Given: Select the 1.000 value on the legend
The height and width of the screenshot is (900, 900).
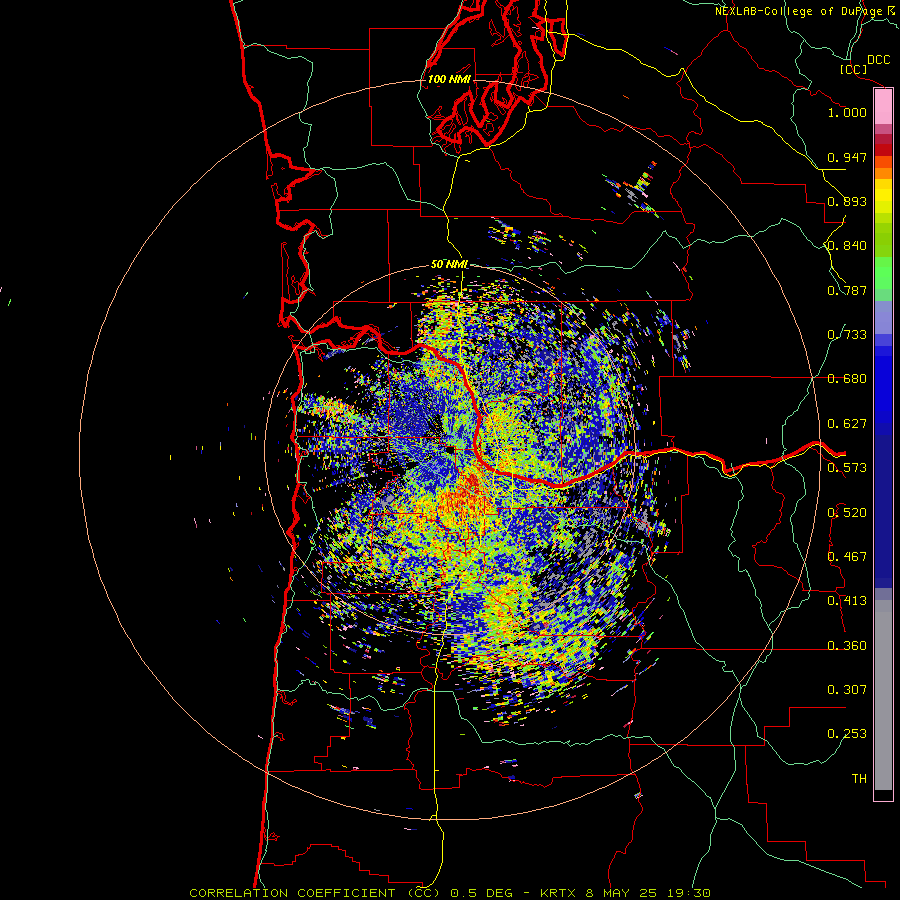Looking at the screenshot, I should (x=847, y=112).
